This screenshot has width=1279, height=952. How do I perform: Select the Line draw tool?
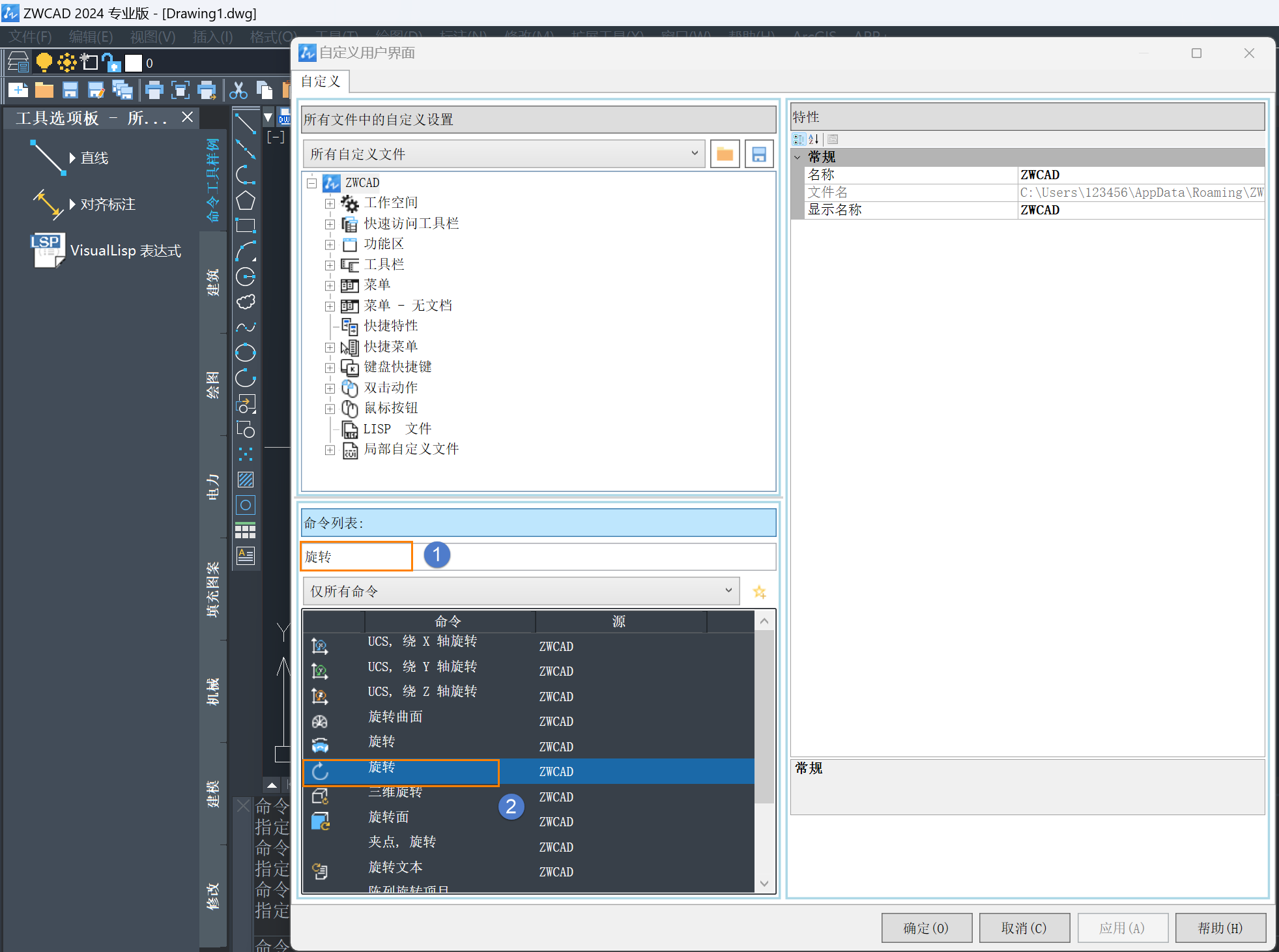click(246, 123)
